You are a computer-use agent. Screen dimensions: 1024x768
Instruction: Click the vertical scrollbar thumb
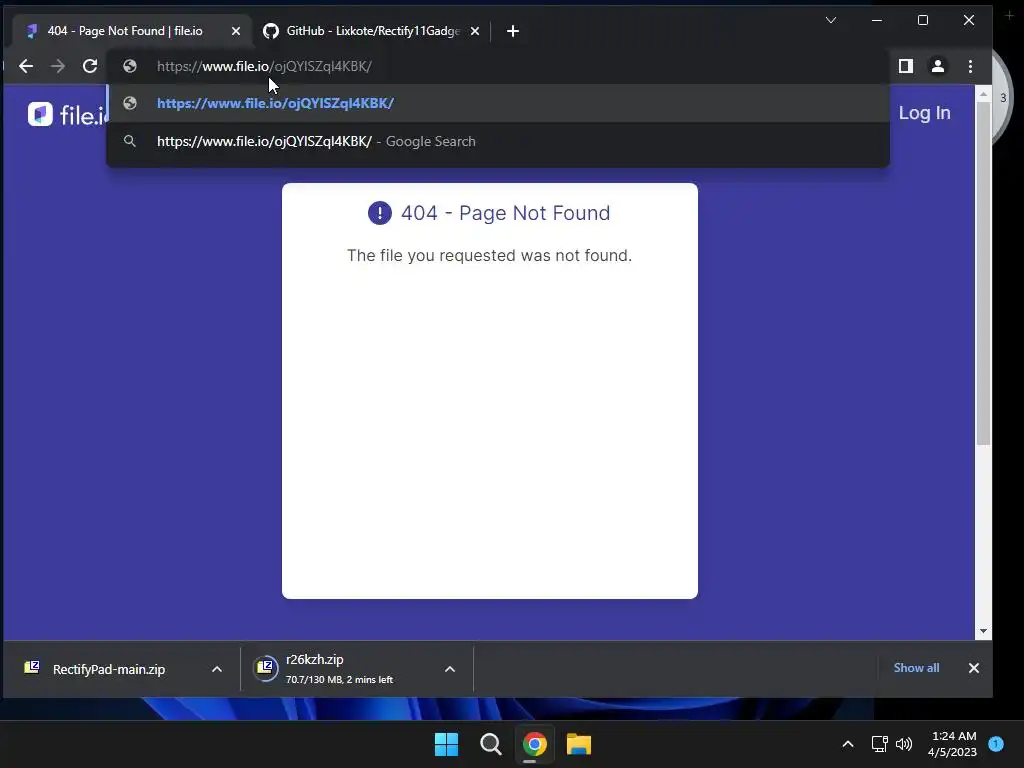(x=984, y=273)
